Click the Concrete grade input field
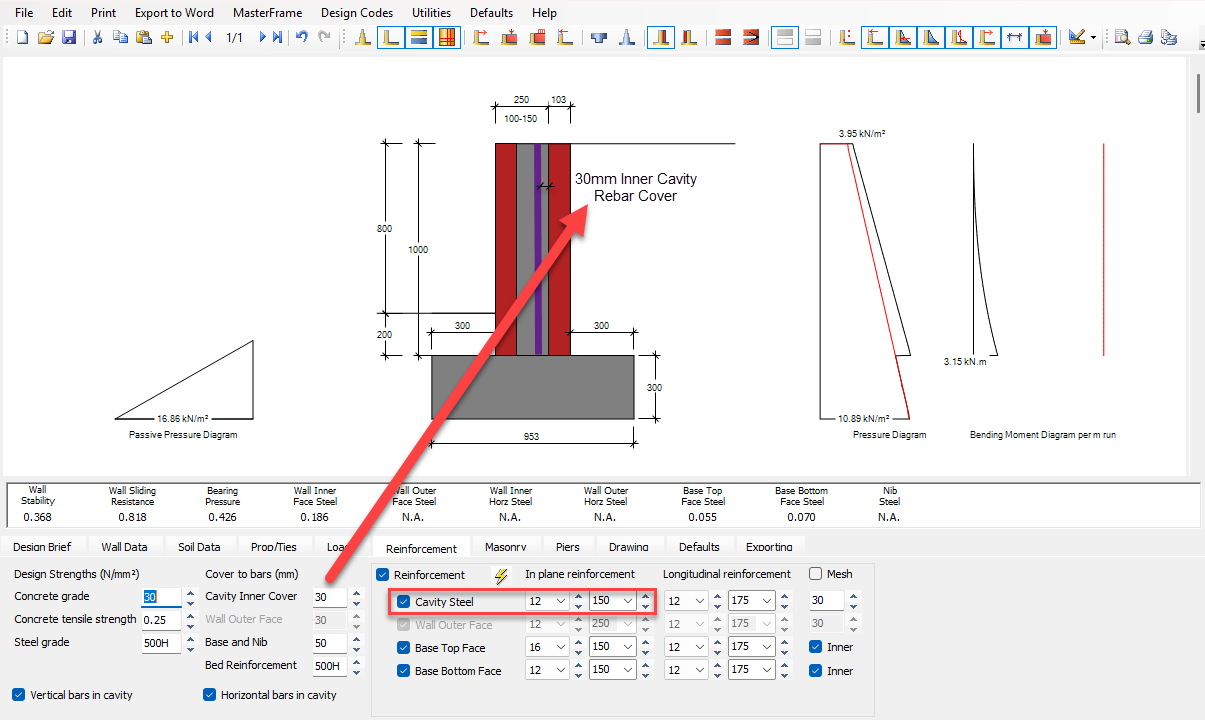This screenshot has width=1205, height=720. pos(160,597)
